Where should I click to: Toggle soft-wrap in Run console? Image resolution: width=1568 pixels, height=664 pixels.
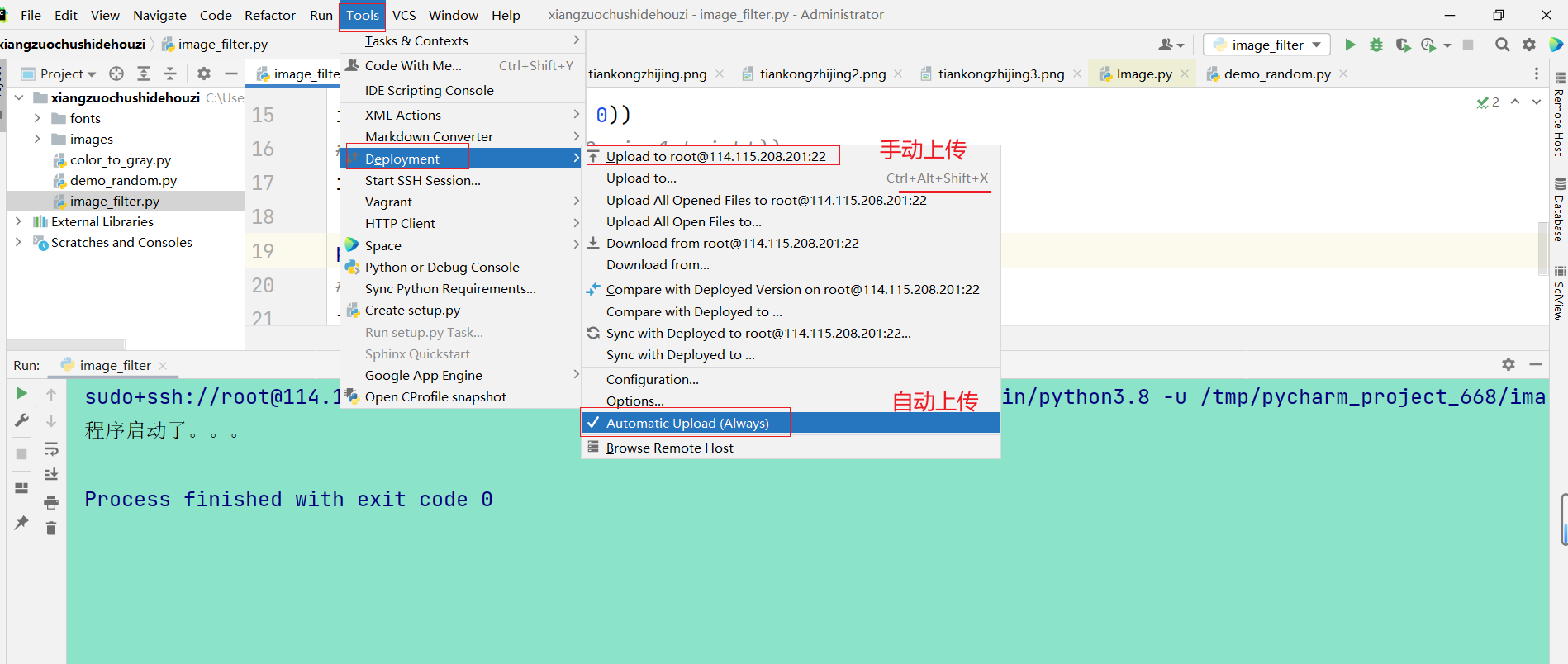[x=51, y=449]
